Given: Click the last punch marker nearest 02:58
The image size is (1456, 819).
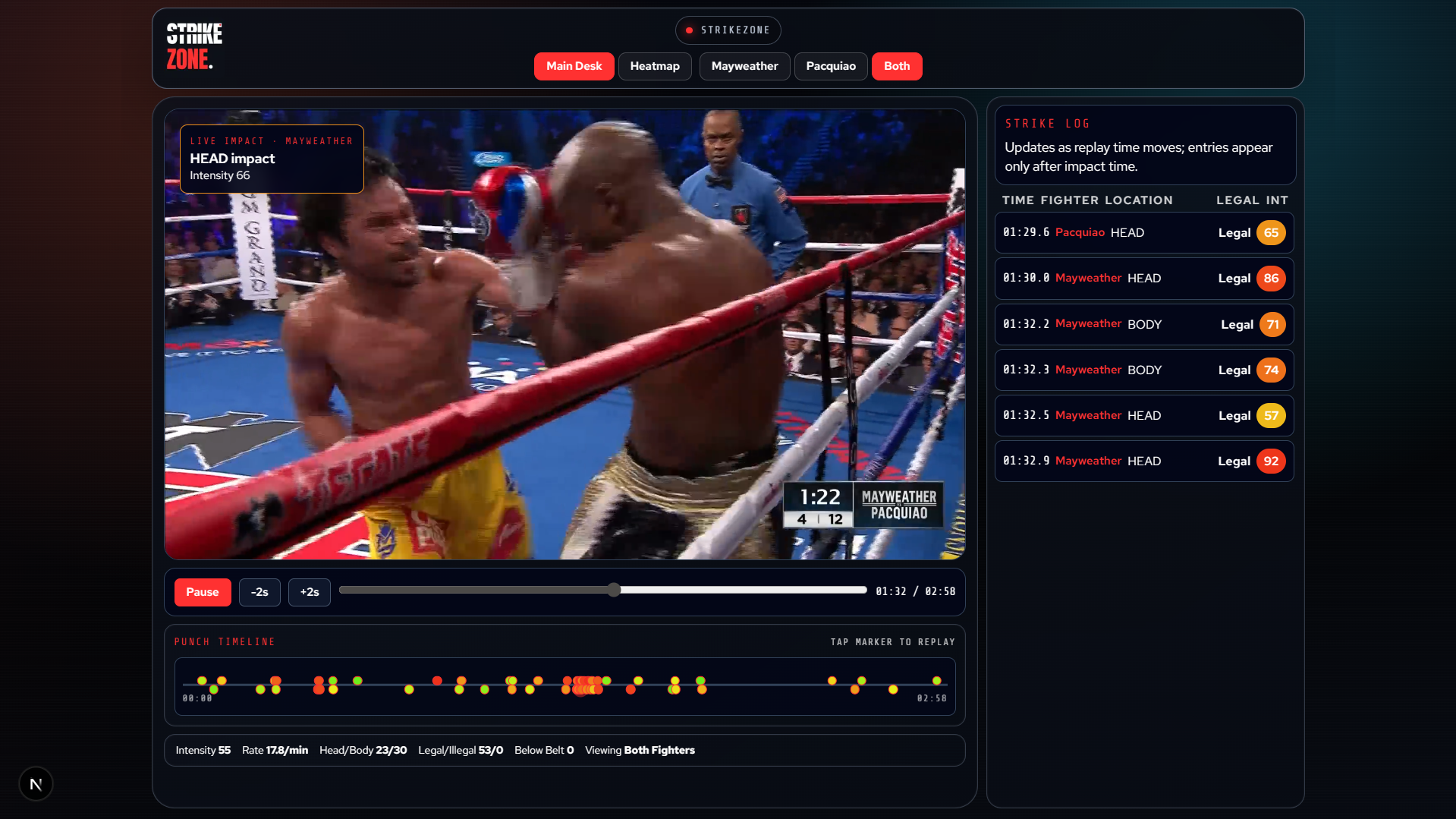Looking at the screenshot, I should tap(937, 681).
